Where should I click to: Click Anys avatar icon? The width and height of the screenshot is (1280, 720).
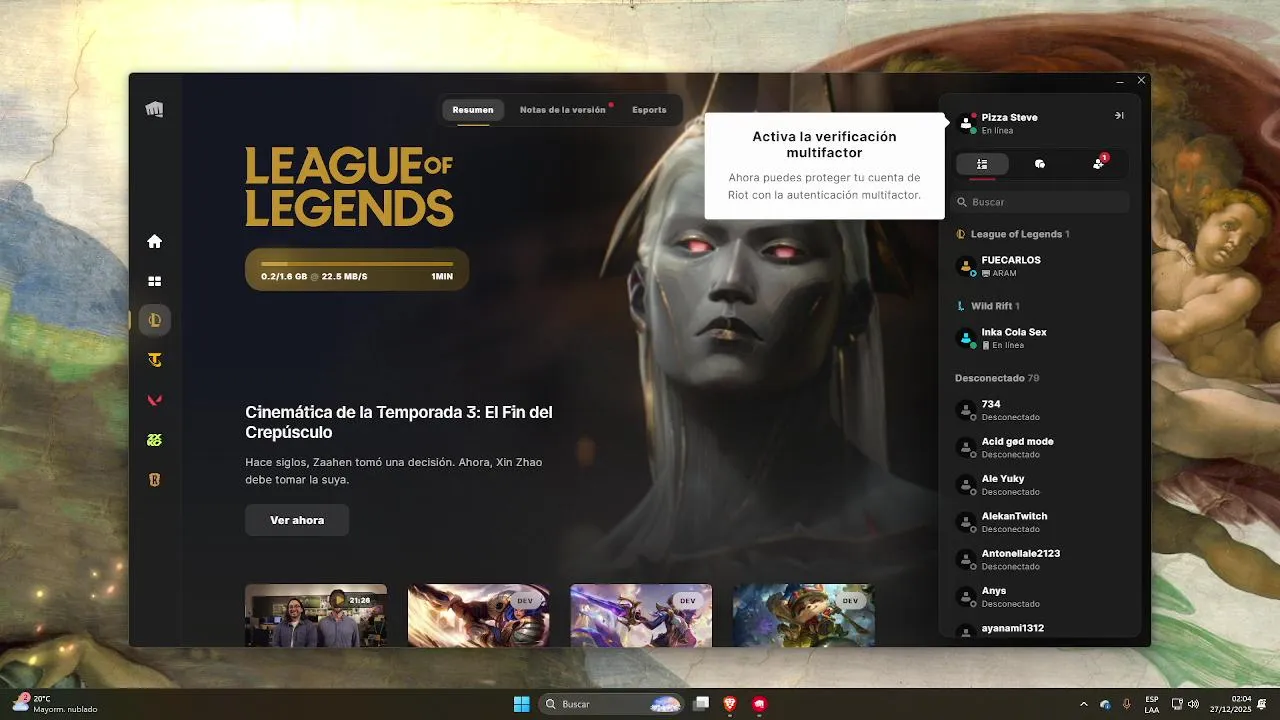tap(966, 597)
